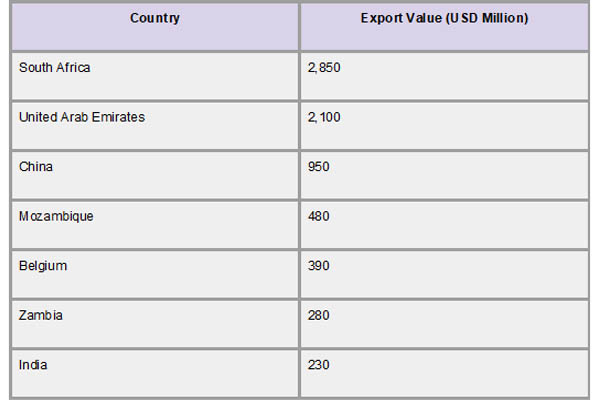Click the China country cell
This screenshot has width=600, height=400.
(x=36, y=166)
